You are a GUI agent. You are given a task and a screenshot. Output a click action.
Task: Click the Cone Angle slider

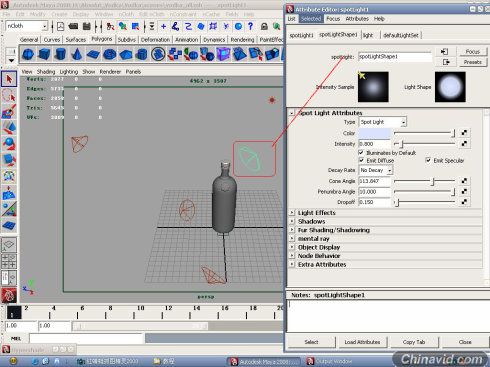(424, 181)
